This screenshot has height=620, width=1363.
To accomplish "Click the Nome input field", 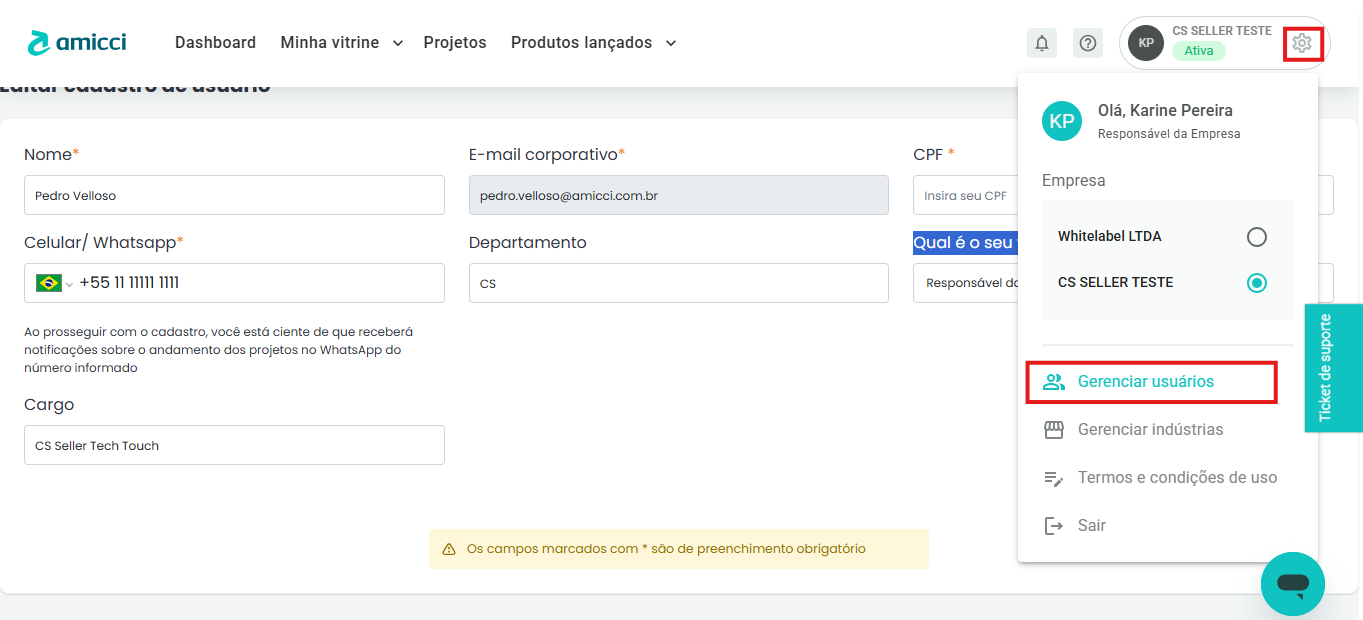I will [x=234, y=195].
